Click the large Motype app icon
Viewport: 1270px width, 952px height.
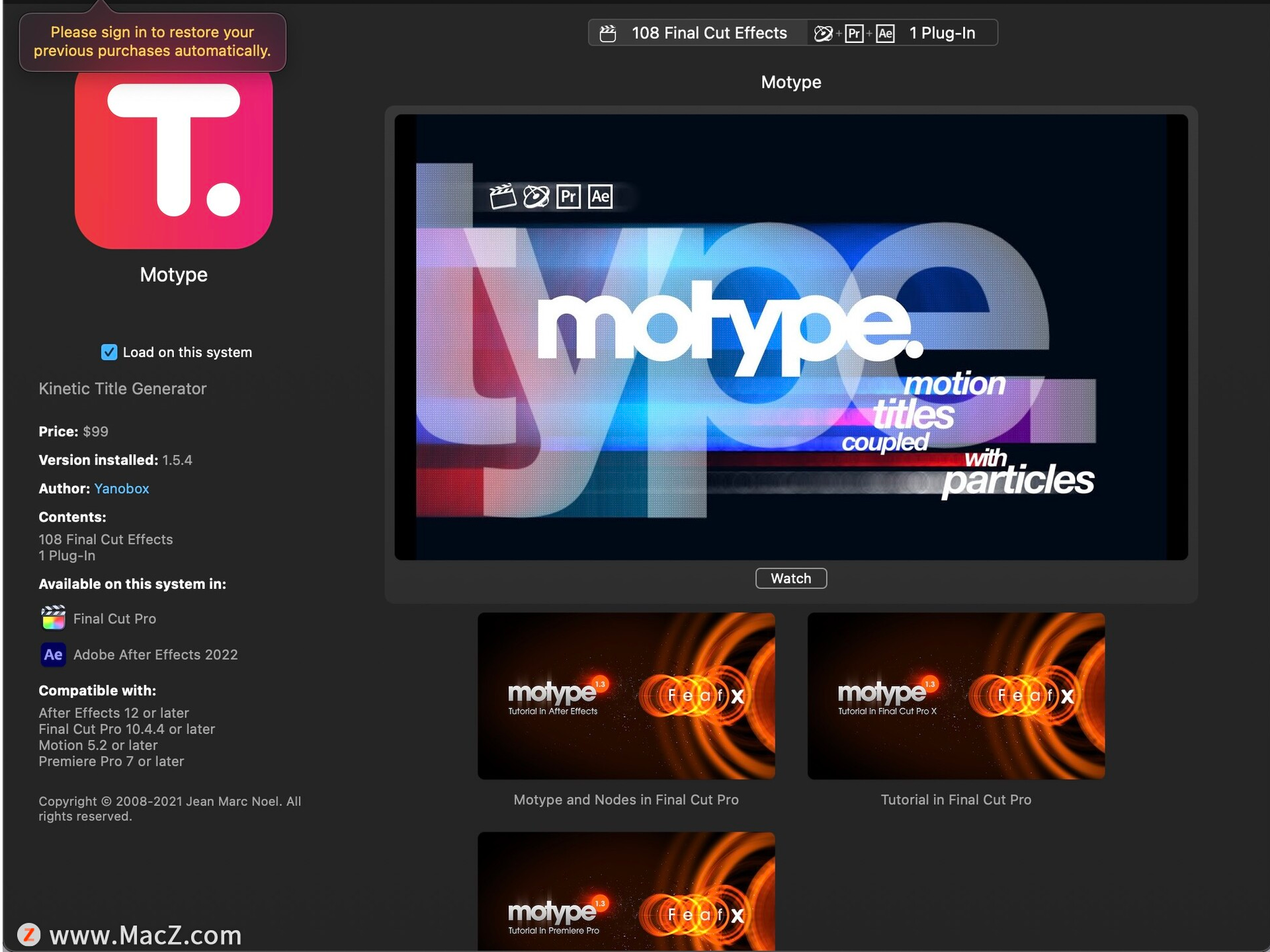coord(173,159)
